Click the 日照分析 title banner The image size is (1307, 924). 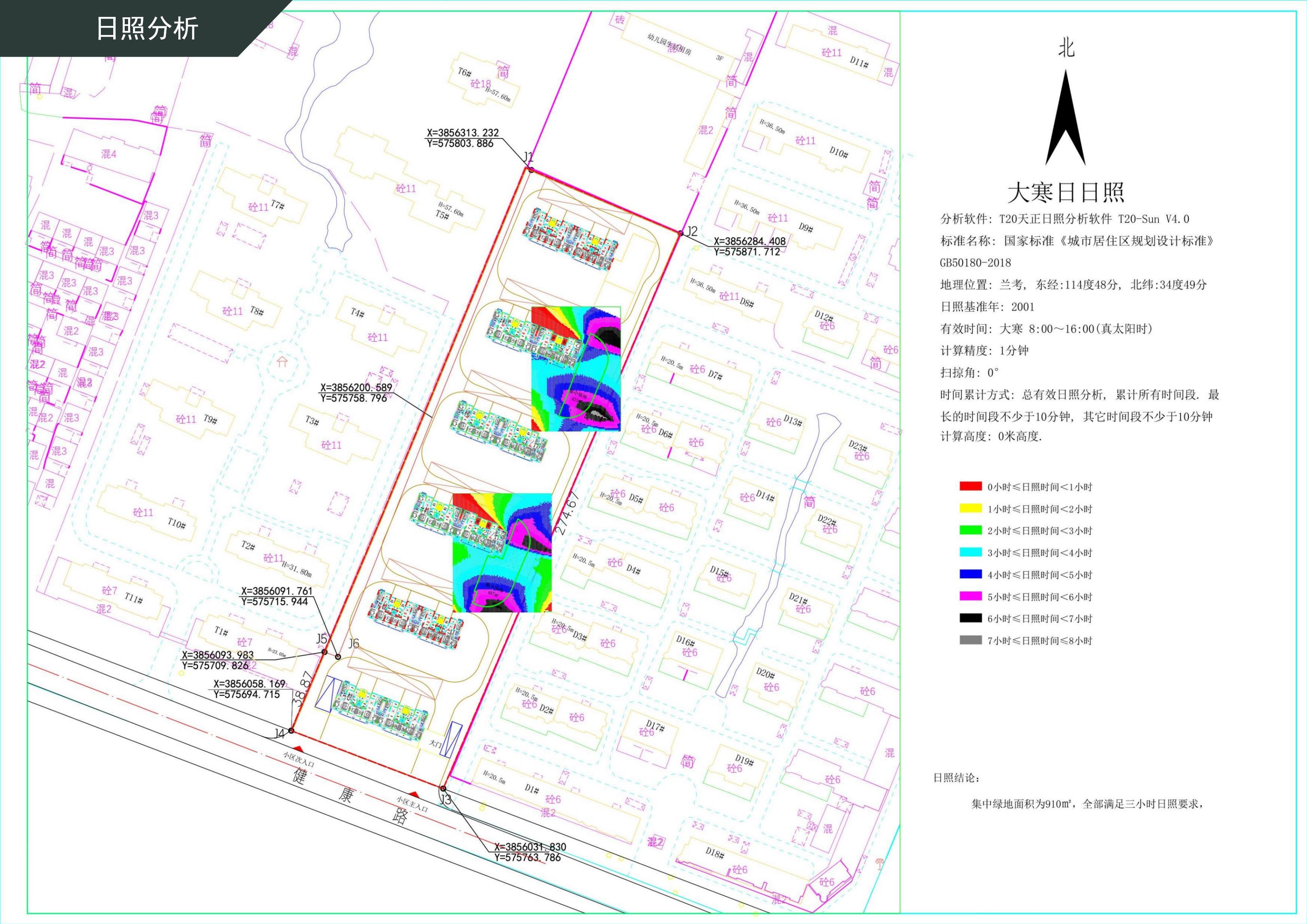tap(146, 28)
